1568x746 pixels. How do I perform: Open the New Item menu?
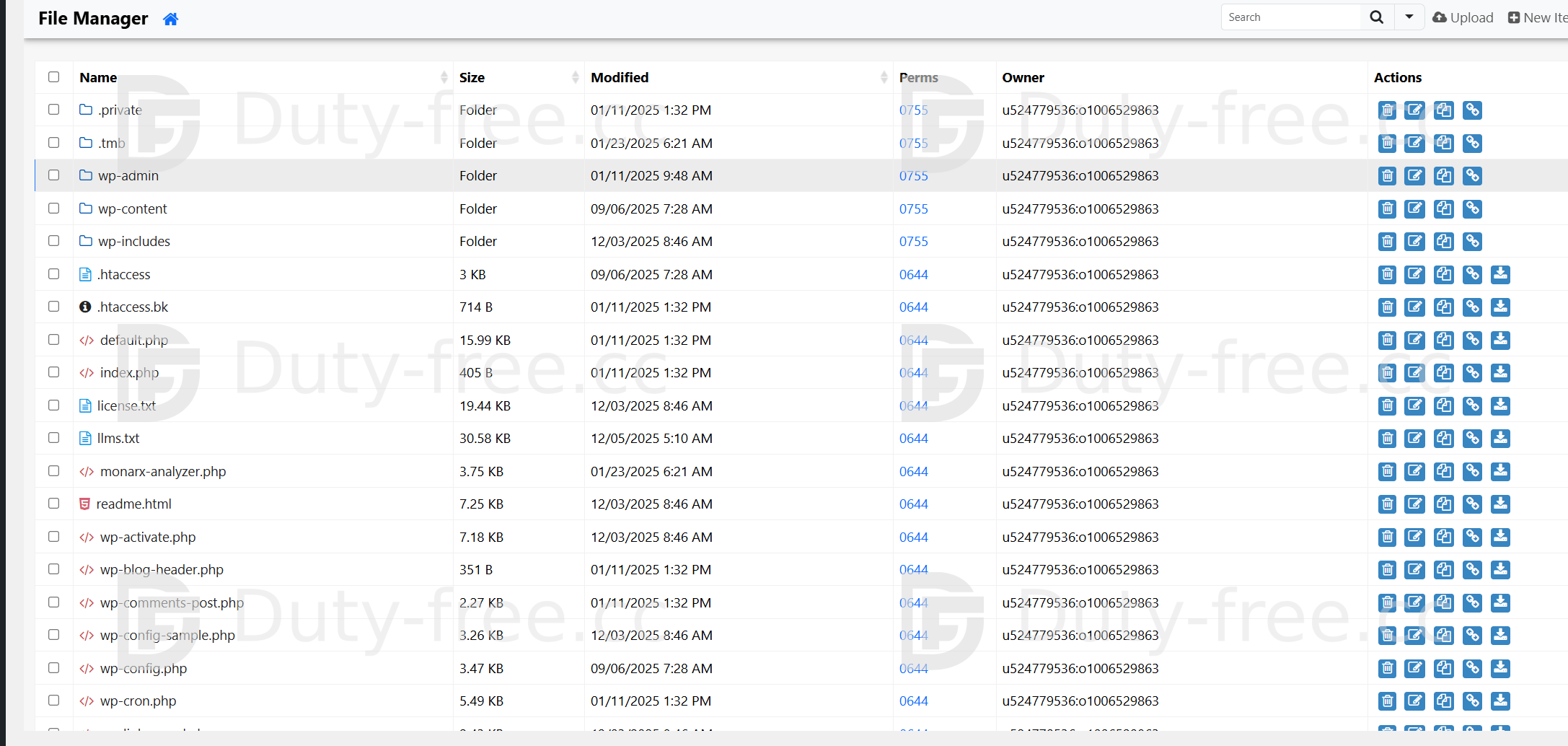(x=1537, y=17)
